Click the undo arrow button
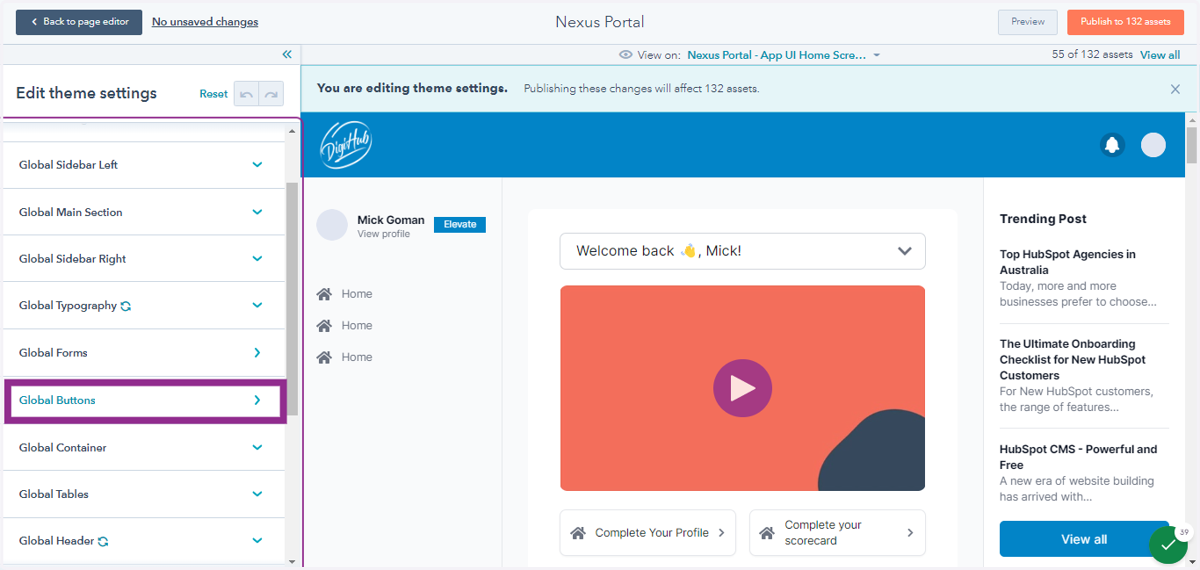Image resolution: width=1200 pixels, height=570 pixels. (246, 94)
